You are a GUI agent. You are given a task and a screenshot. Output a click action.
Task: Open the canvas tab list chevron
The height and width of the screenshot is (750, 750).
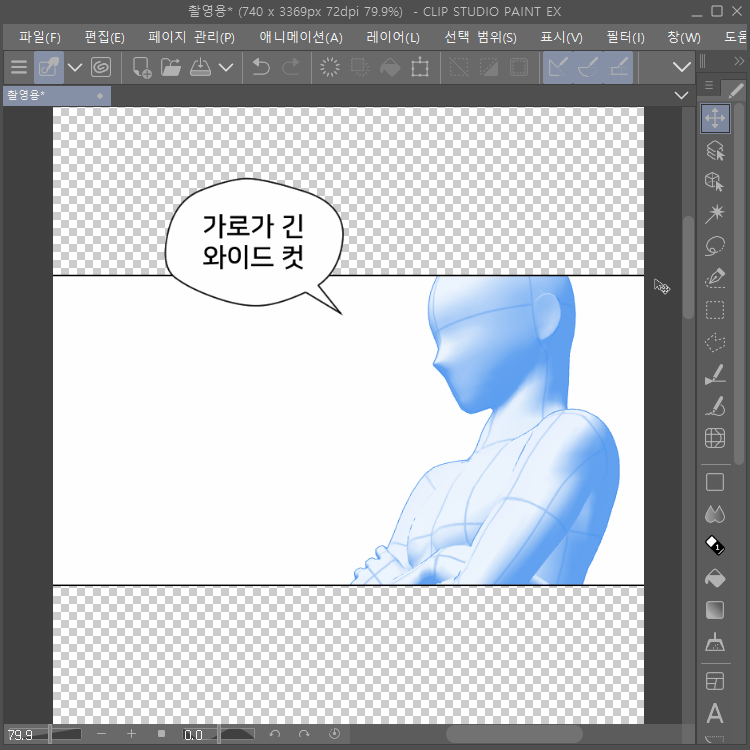coord(681,96)
